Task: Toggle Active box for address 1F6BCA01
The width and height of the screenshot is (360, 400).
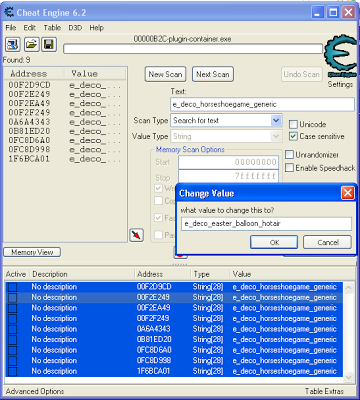Action: coord(12,371)
